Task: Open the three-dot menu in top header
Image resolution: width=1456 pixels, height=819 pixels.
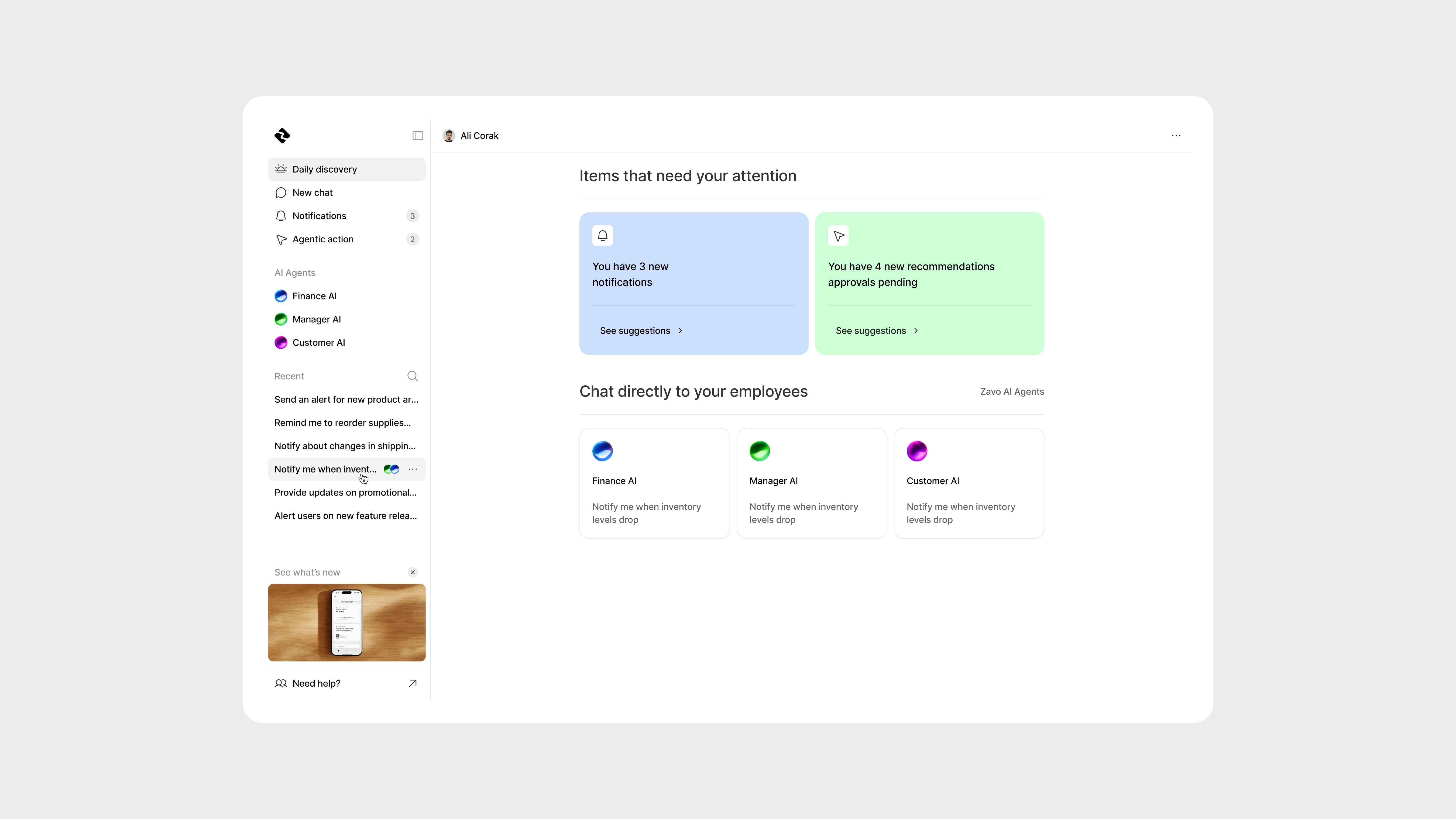Action: tap(1176, 136)
